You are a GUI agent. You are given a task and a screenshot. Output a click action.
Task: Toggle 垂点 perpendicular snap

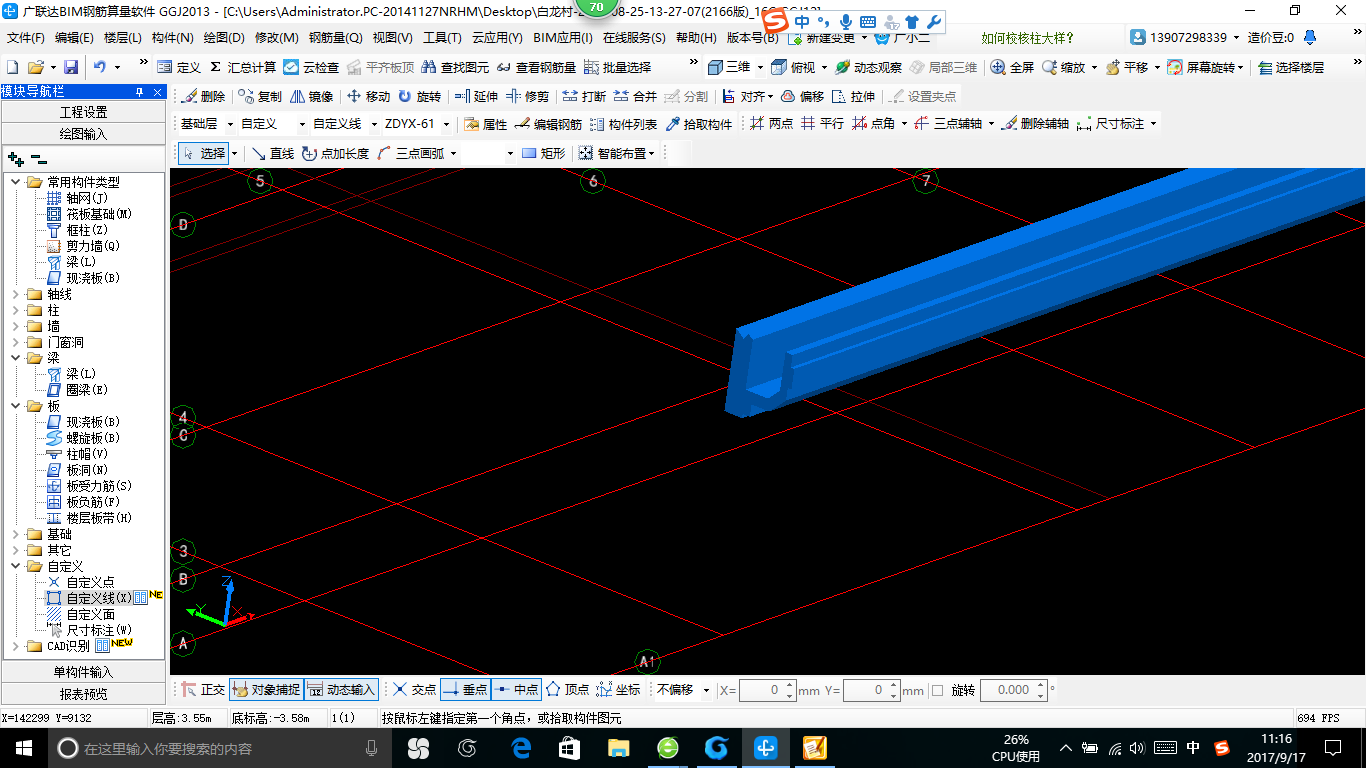(465, 690)
